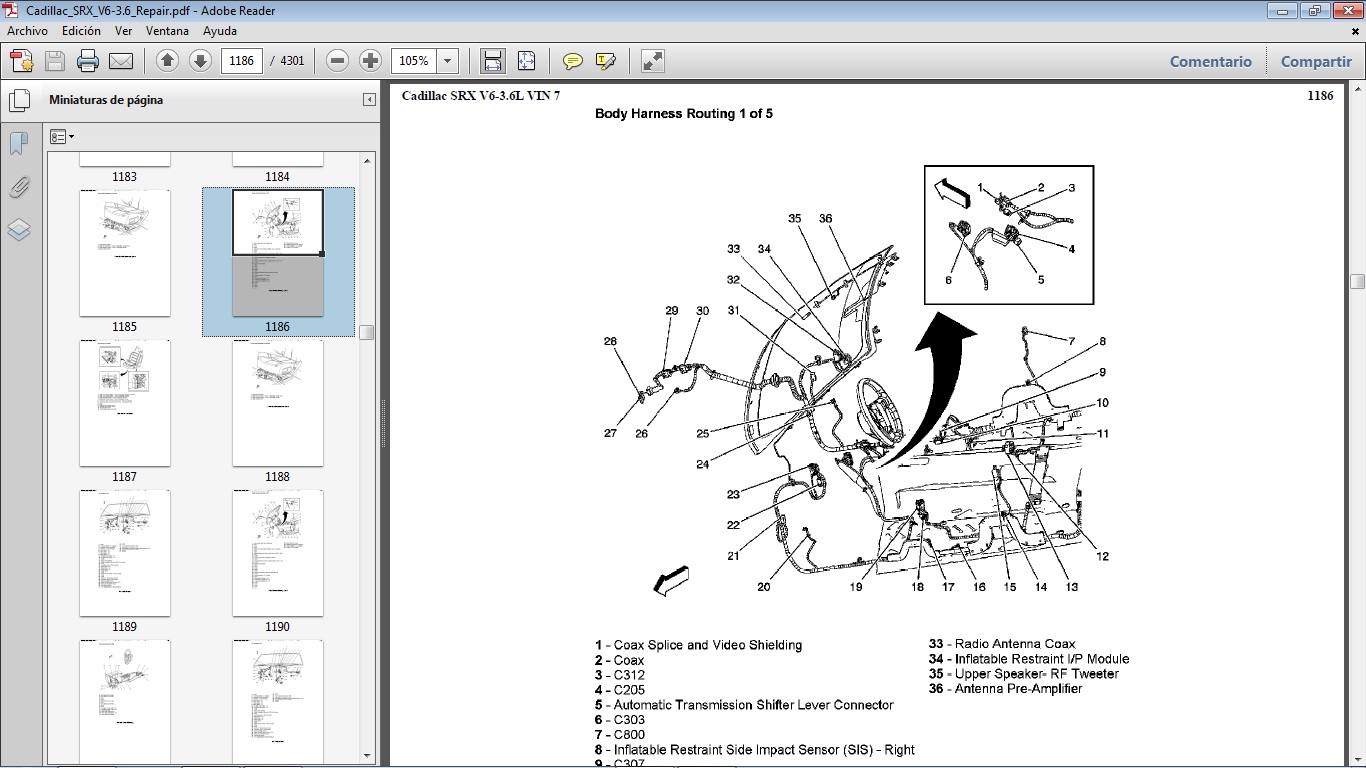Screen dimensions: 1366x768
Task: Open the Archivo menu
Action: pos(27,31)
